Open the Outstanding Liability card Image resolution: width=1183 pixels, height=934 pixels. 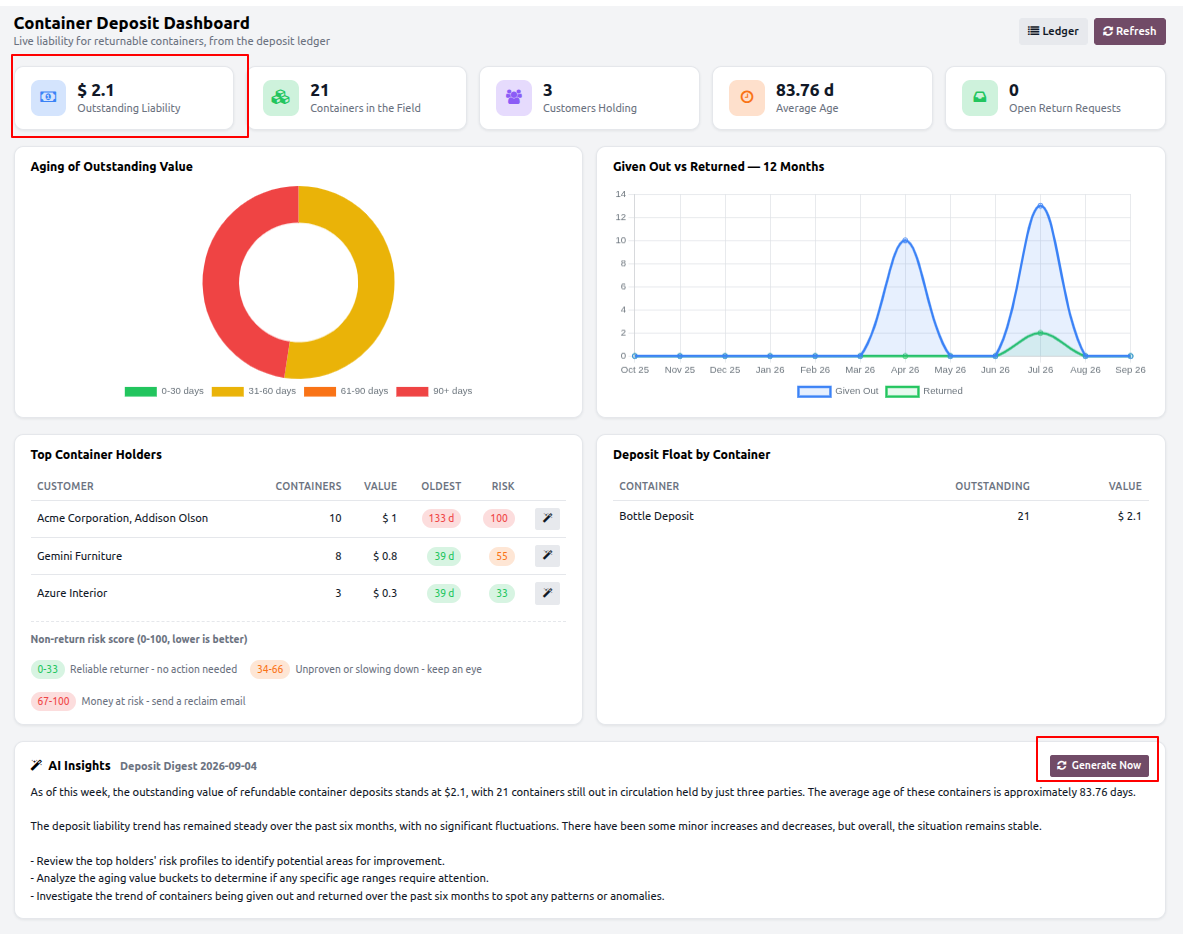(x=124, y=98)
